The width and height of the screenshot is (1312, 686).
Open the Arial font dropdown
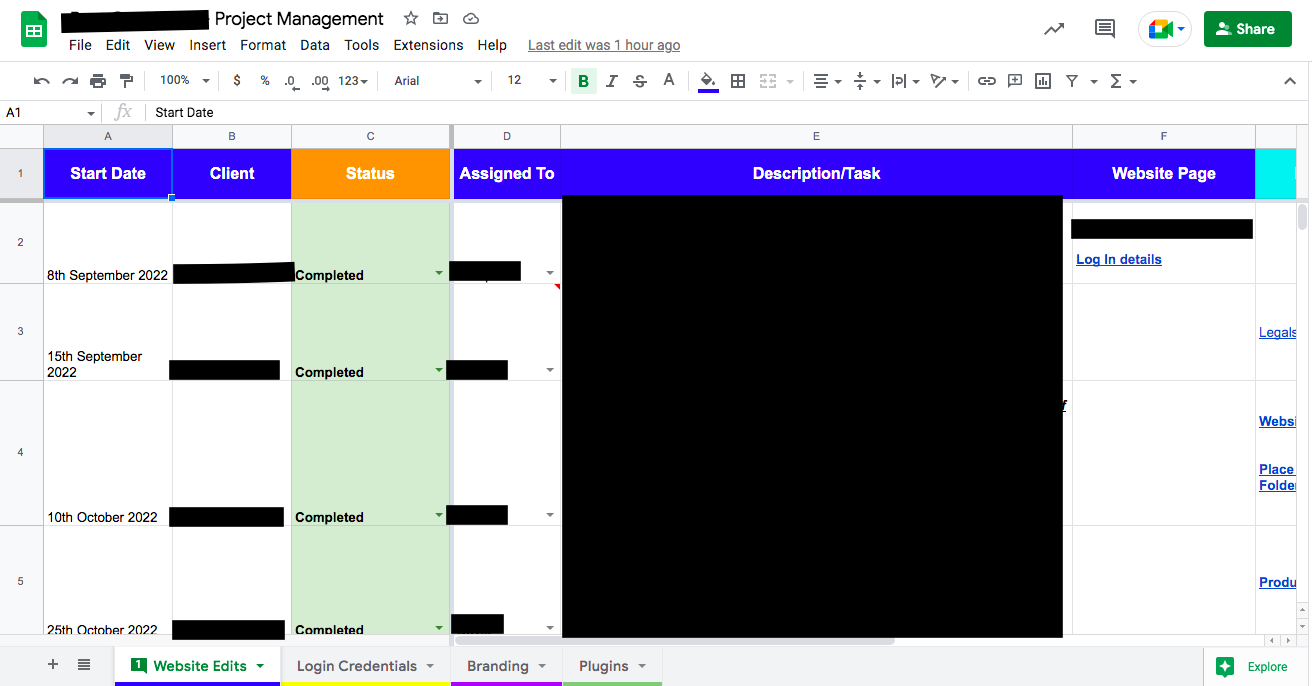(438, 81)
